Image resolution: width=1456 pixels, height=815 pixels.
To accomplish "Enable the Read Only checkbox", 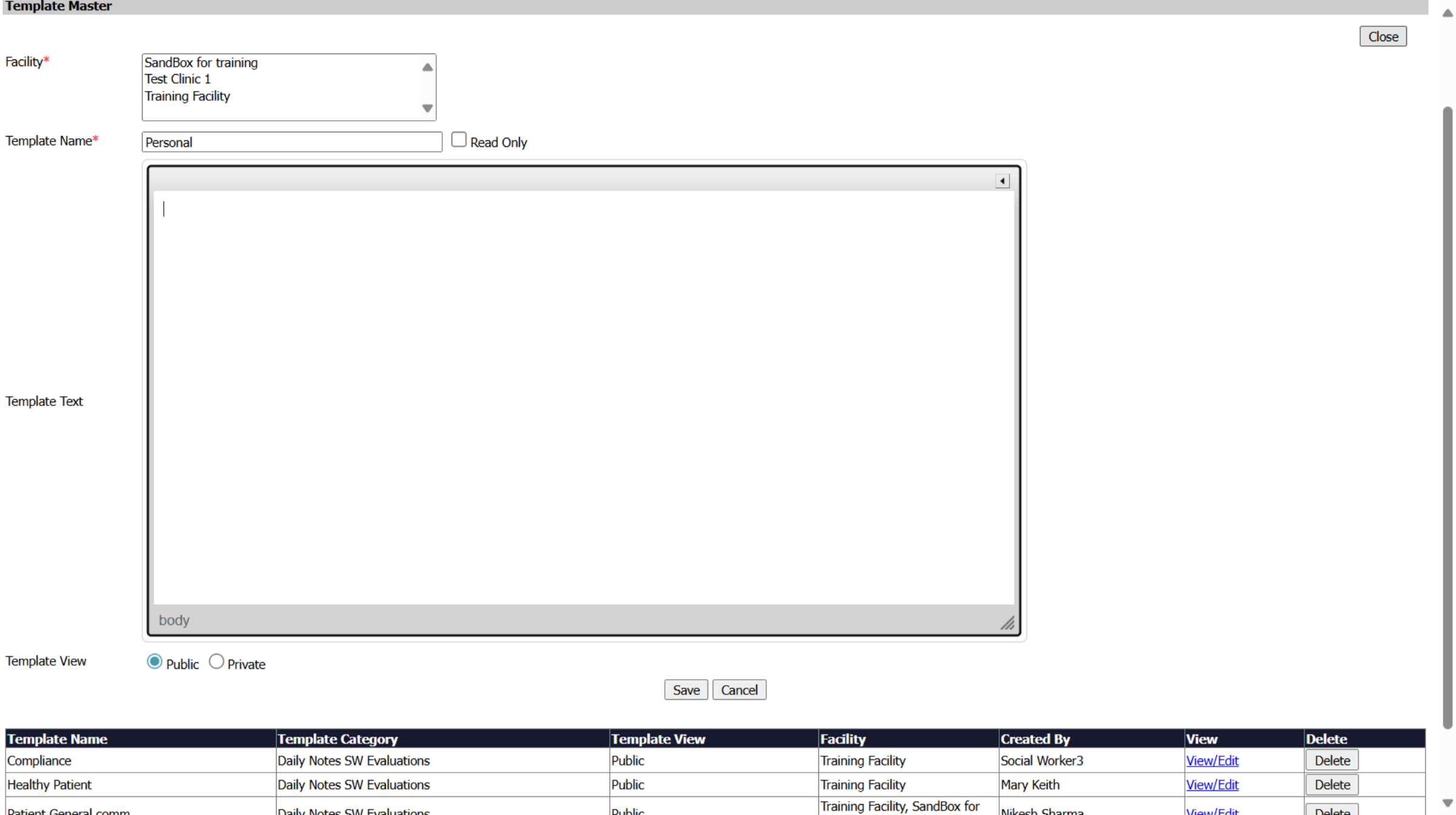I will 459,140.
